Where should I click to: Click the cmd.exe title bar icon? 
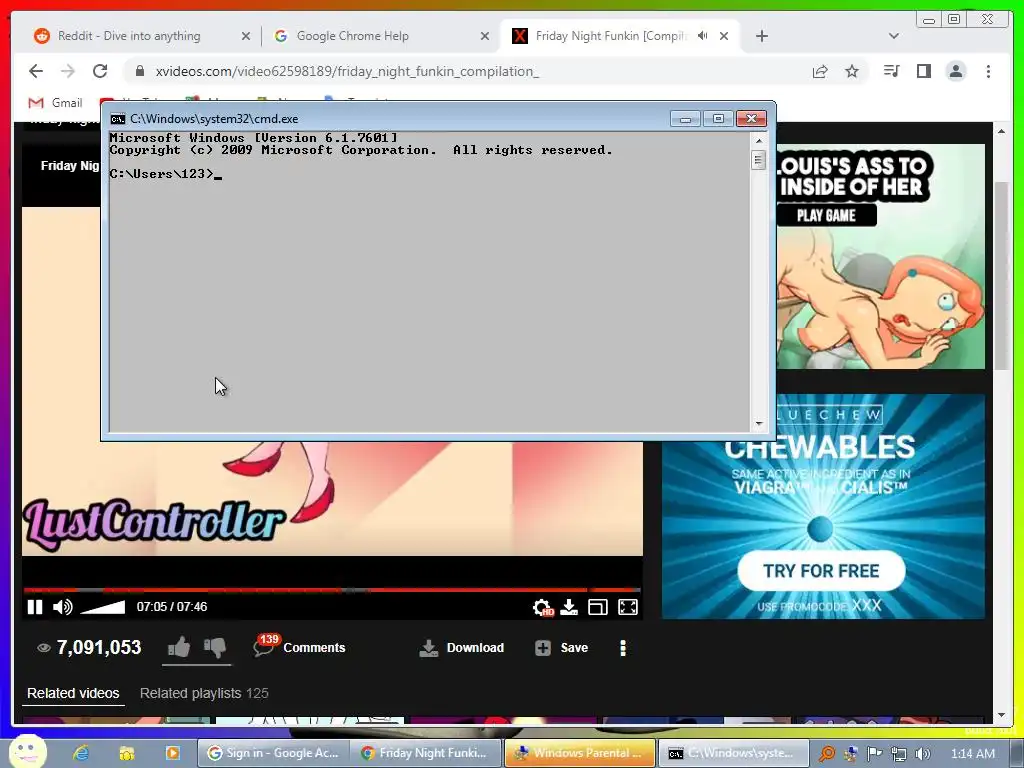click(x=118, y=119)
